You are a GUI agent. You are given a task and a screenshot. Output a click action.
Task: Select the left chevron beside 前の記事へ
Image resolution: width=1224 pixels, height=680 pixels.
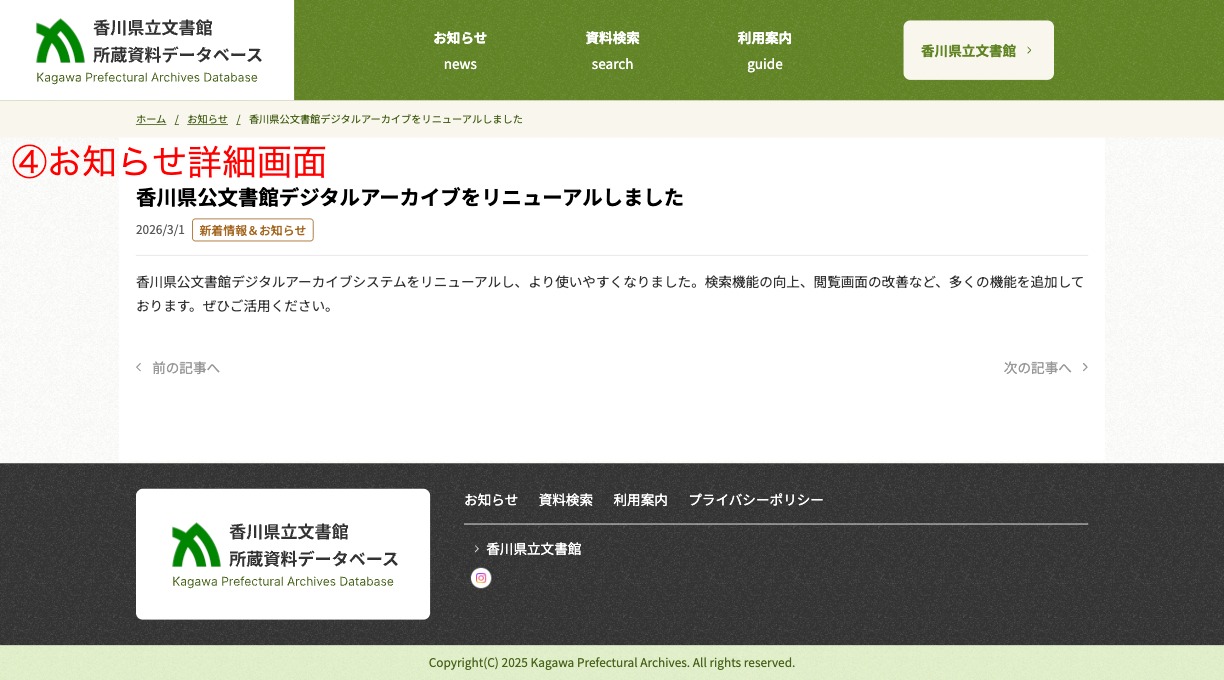[x=138, y=367]
